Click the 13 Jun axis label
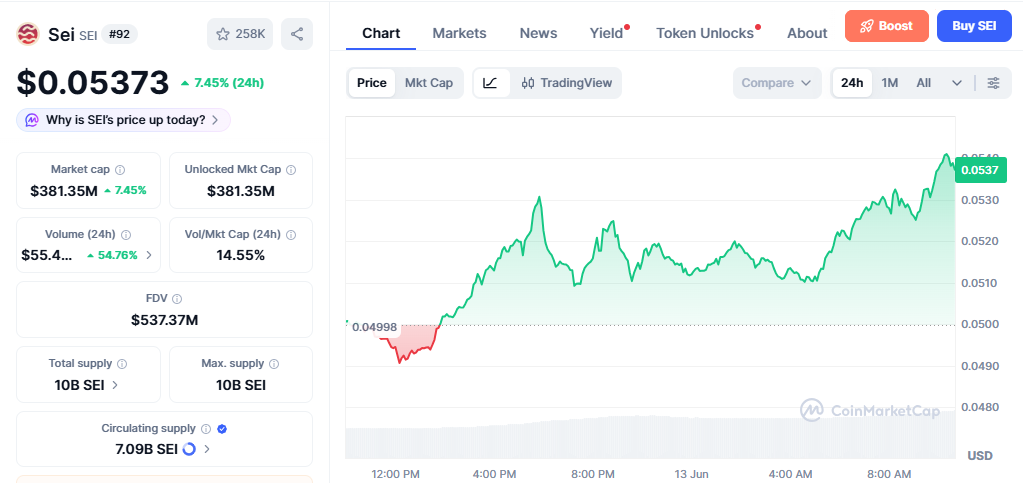Image resolution: width=1023 pixels, height=483 pixels. (691, 474)
